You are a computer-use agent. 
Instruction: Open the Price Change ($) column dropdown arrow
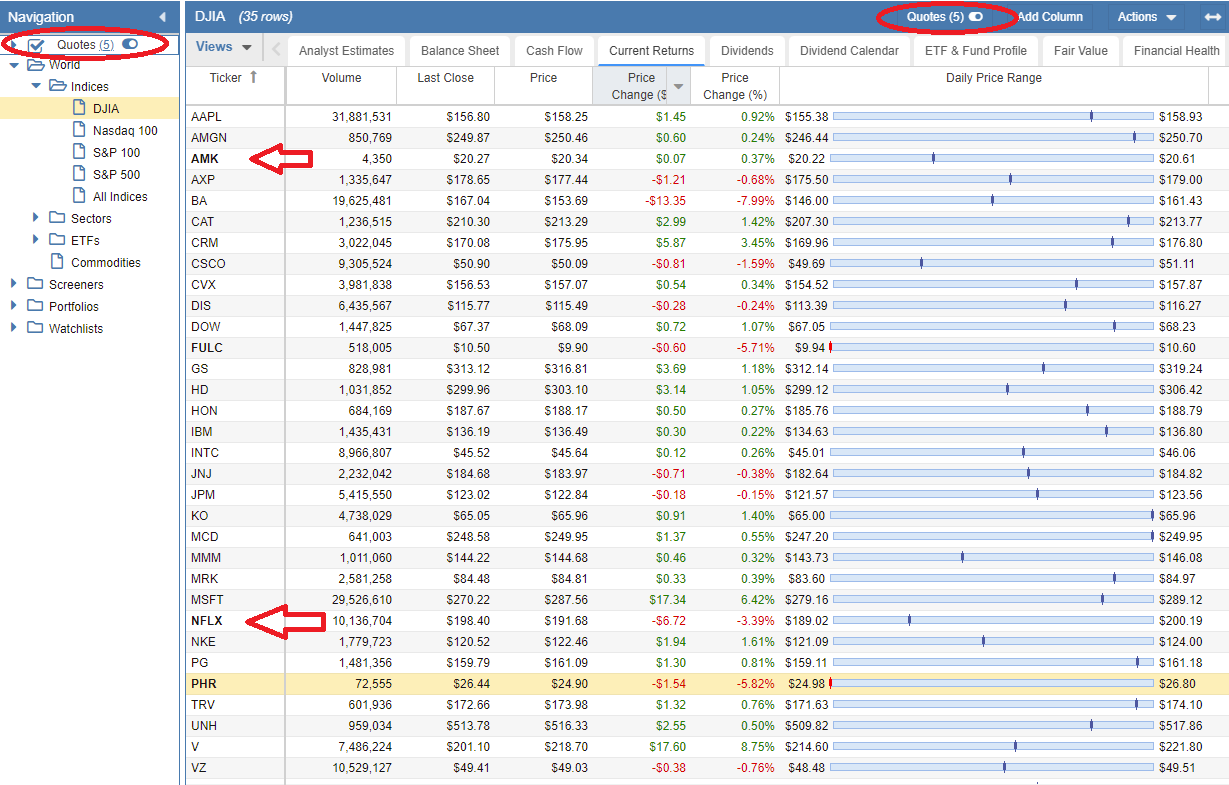point(679,87)
